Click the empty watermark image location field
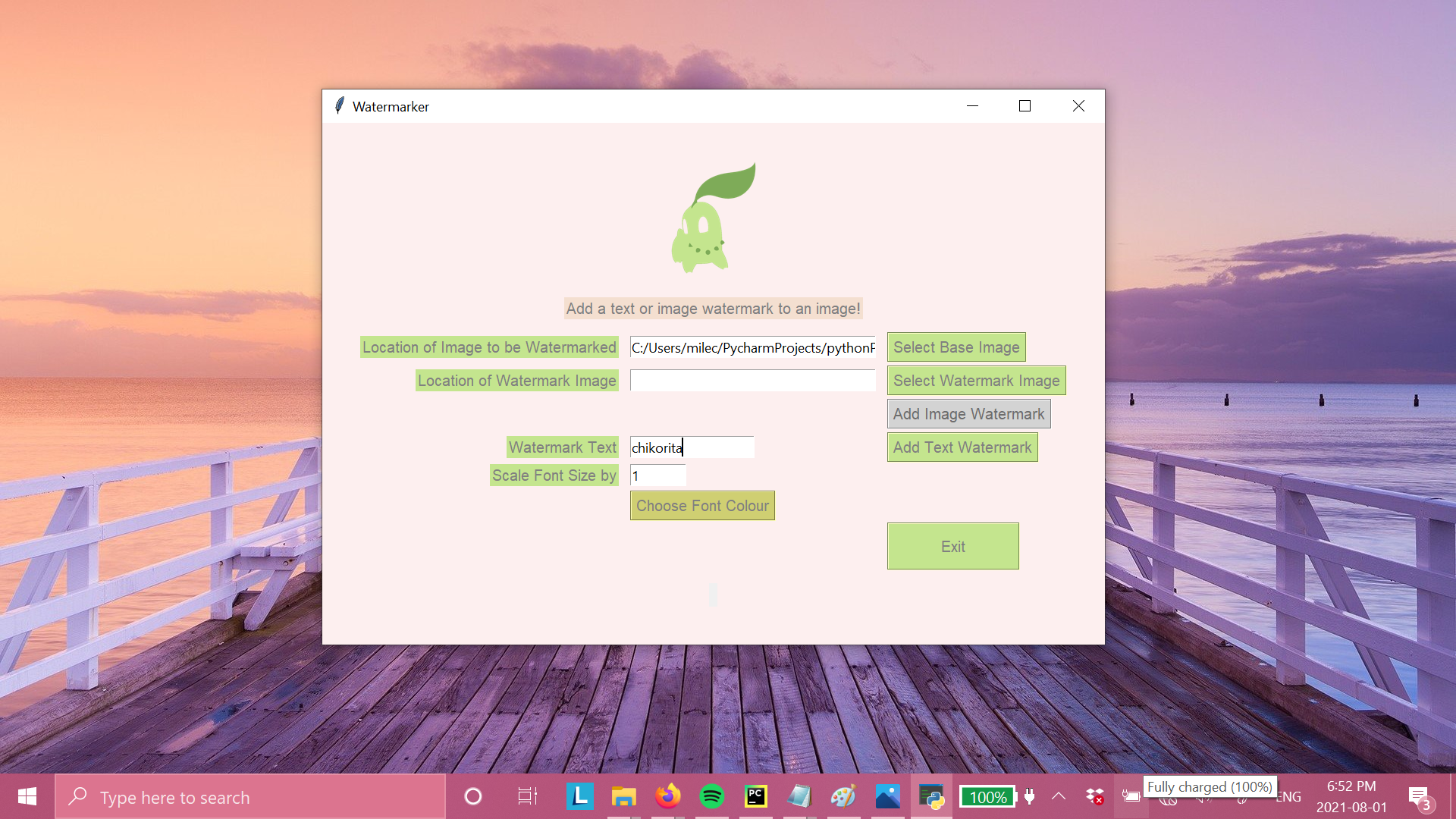The image size is (1456, 819). pos(753,381)
